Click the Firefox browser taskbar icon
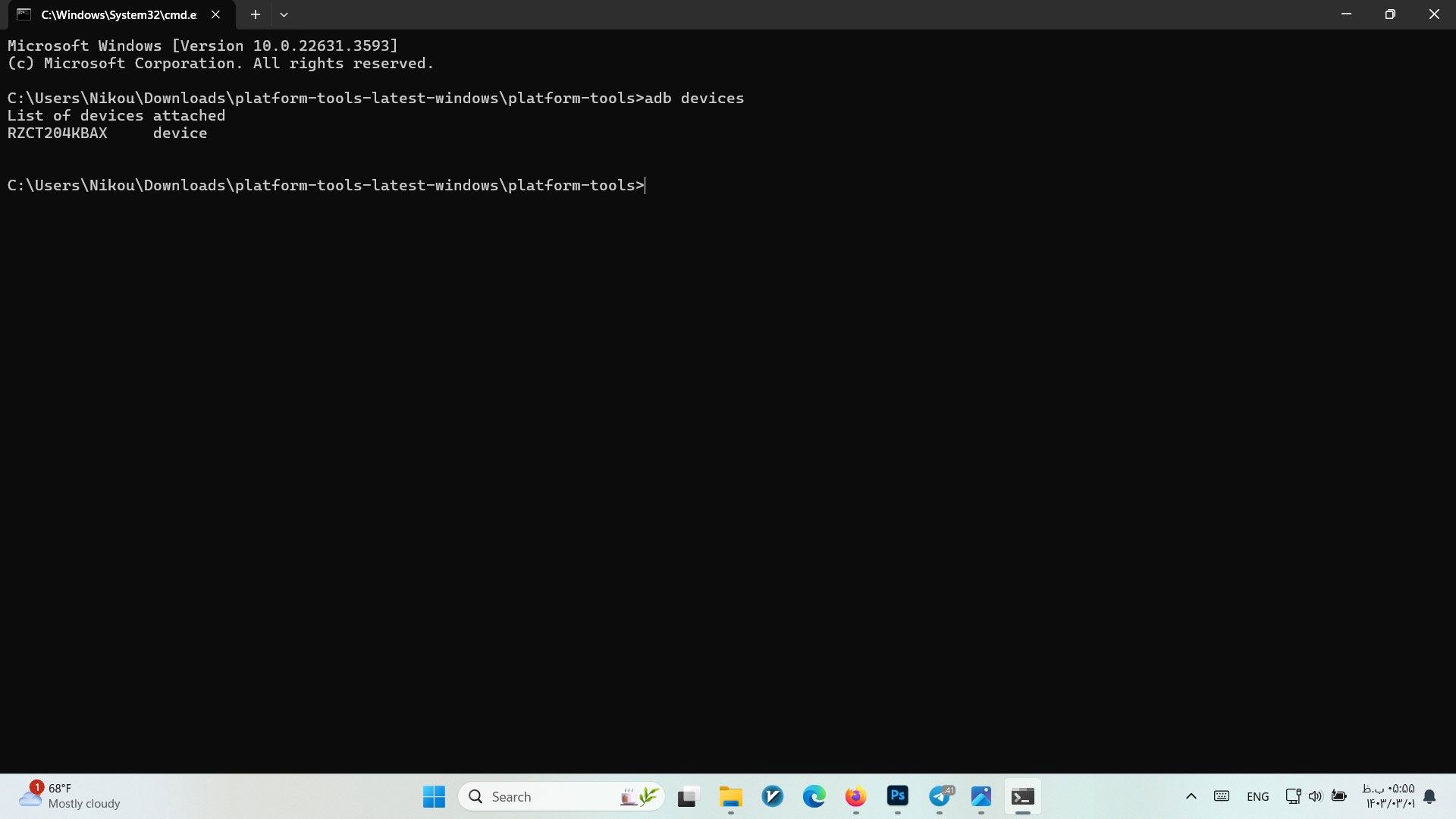 [x=854, y=796]
